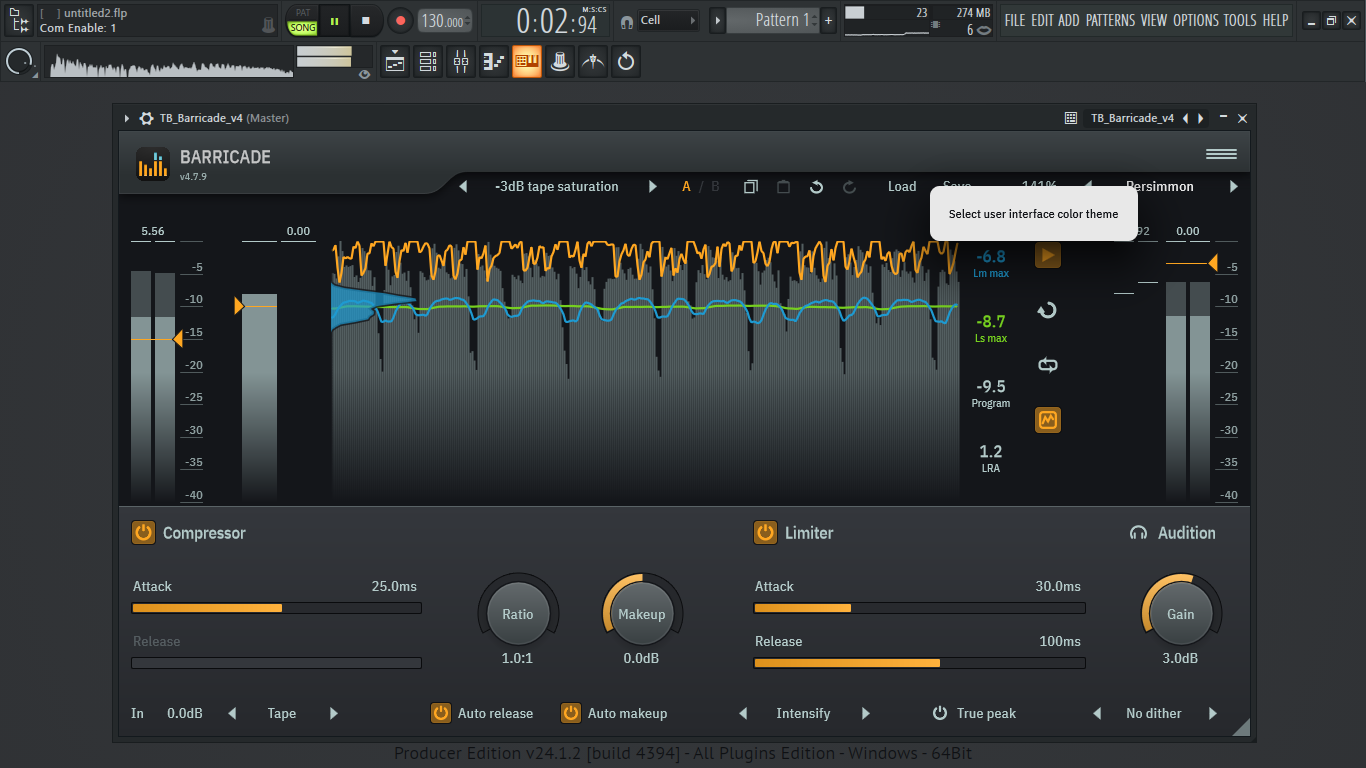
Task: Click the preset grid icon in plugin title bar
Action: click(x=1070, y=118)
